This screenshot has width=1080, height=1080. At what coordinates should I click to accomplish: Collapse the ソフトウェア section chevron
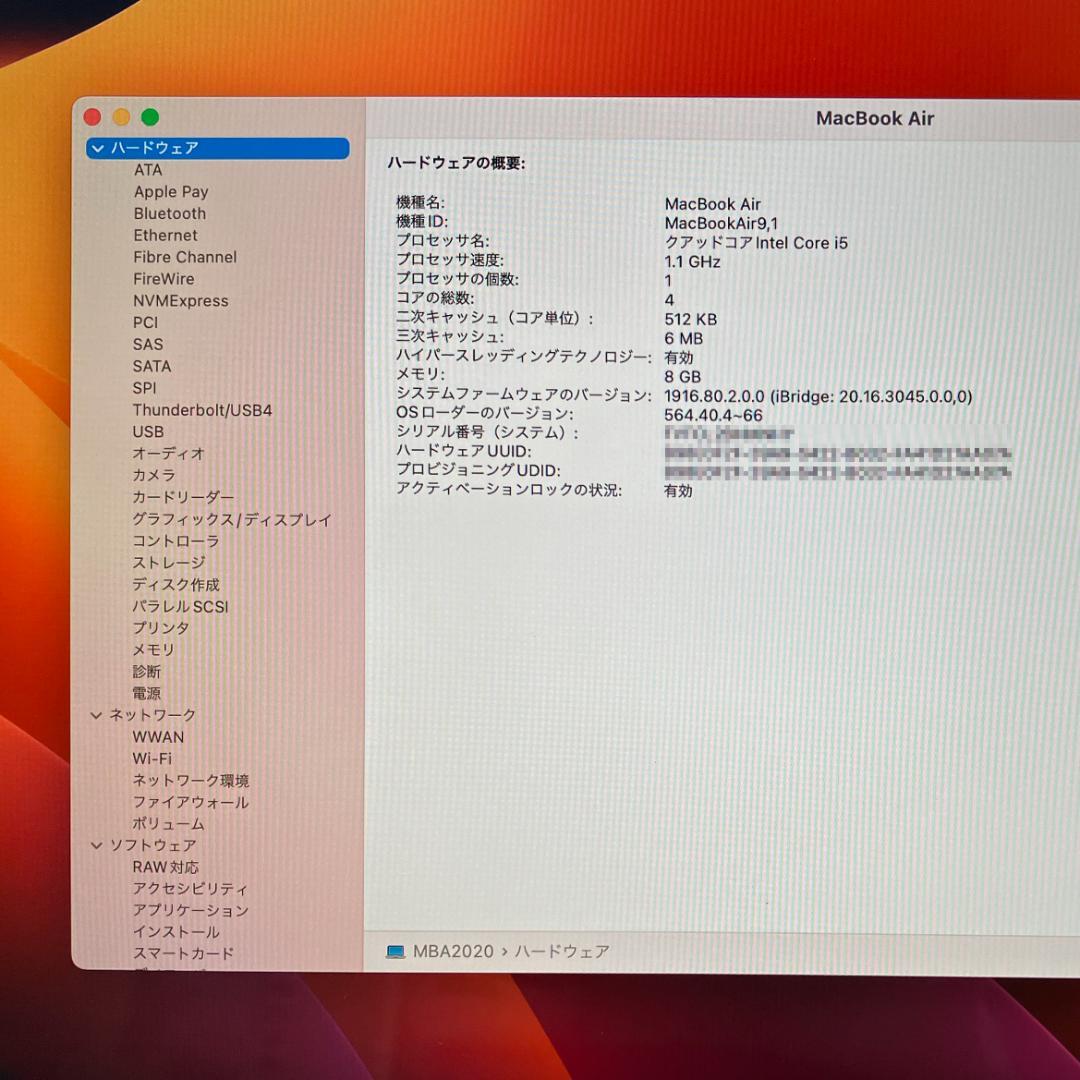[x=96, y=845]
